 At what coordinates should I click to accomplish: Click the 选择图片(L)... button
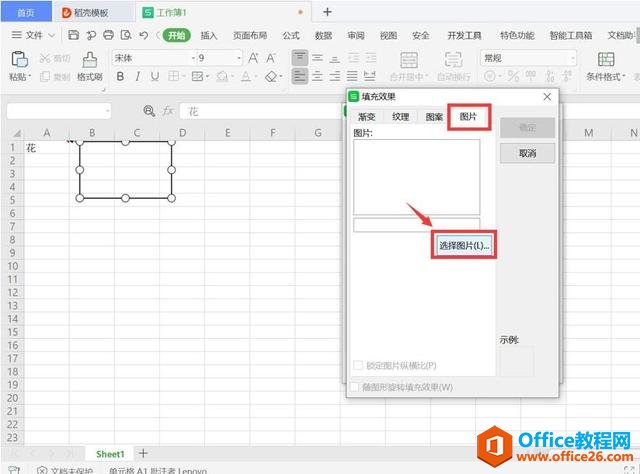(x=464, y=245)
